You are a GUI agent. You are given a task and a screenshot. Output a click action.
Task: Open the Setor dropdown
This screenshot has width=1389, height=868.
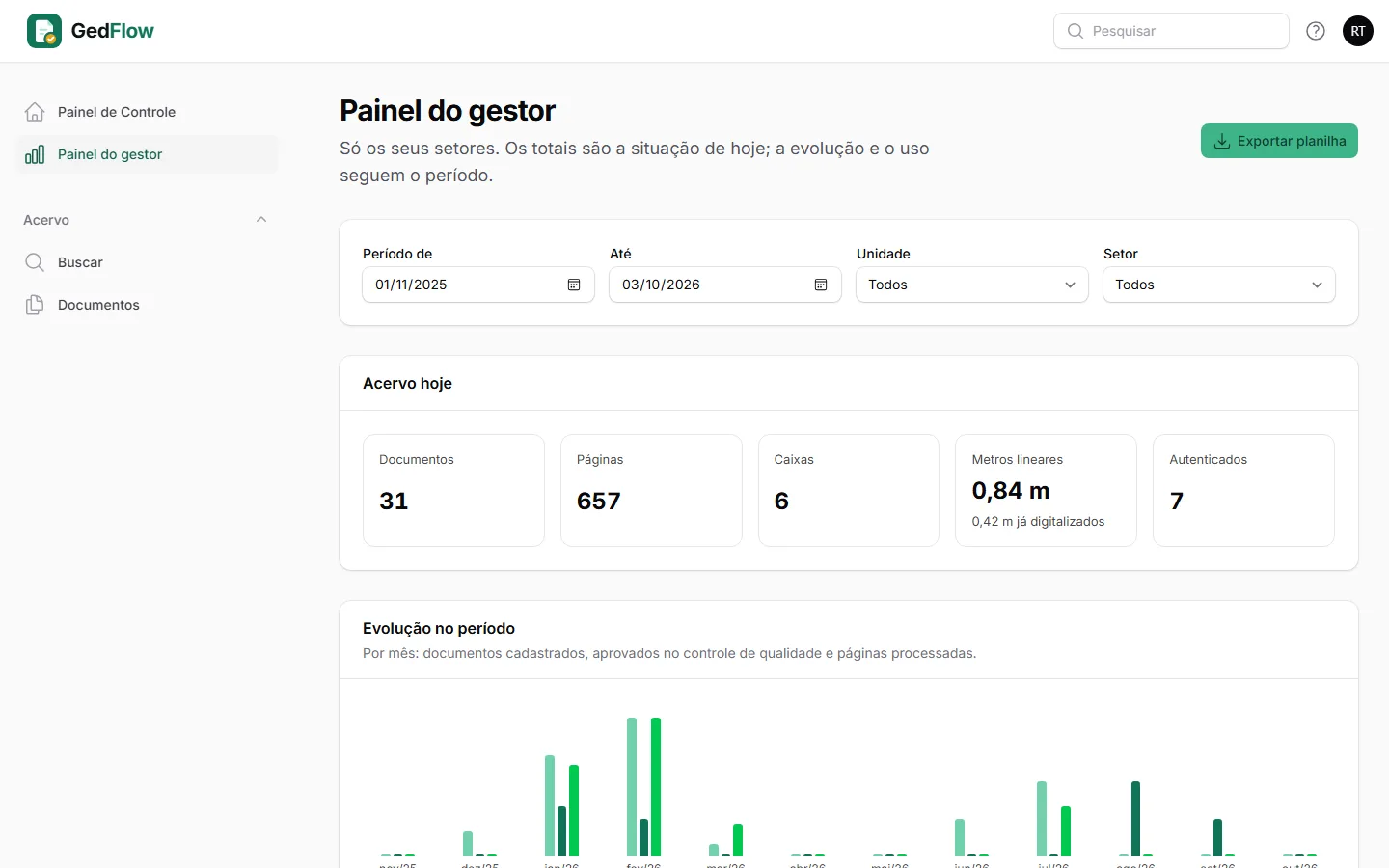(1219, 285)
